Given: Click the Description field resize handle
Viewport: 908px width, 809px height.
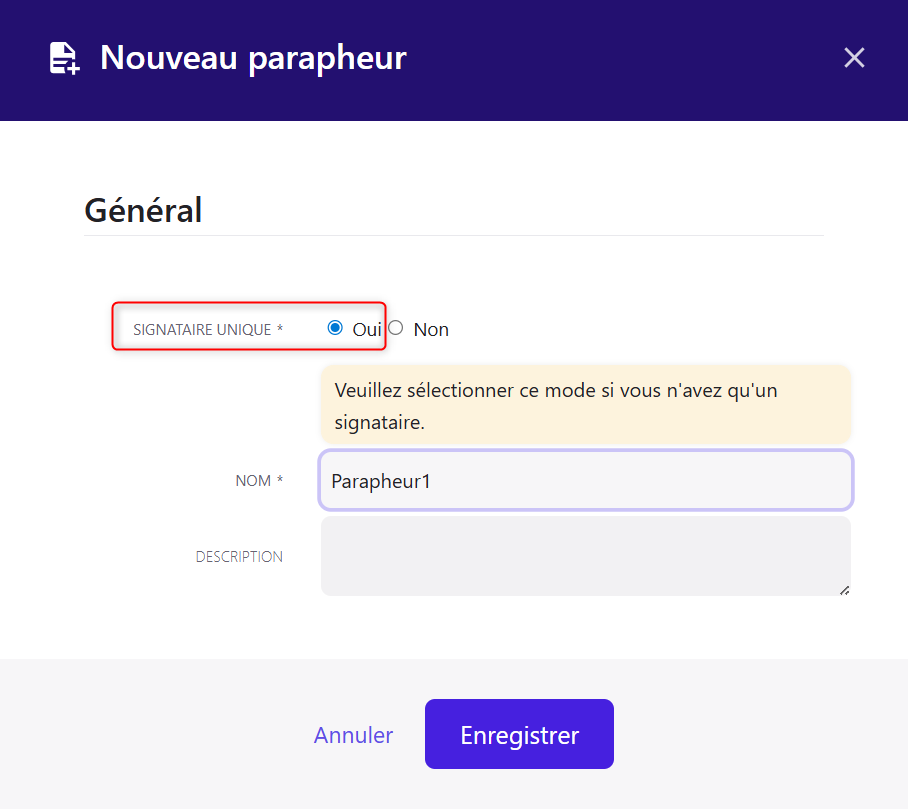Looking at the screenshot, I should coord(845,590).
